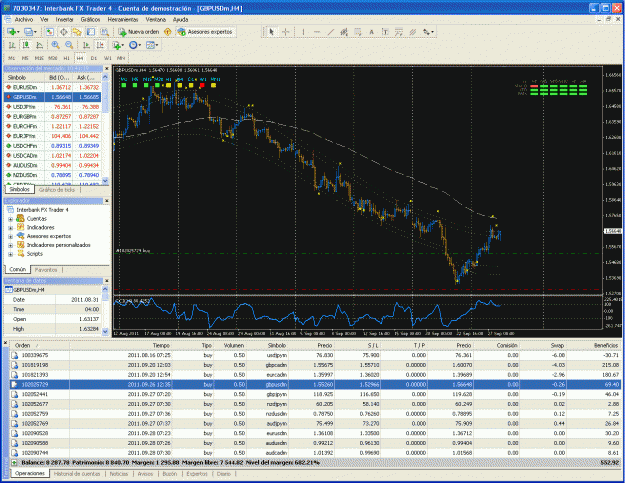Select the text 'A' tool
This screenshot has height=483, width=625.
pos(371,32)
